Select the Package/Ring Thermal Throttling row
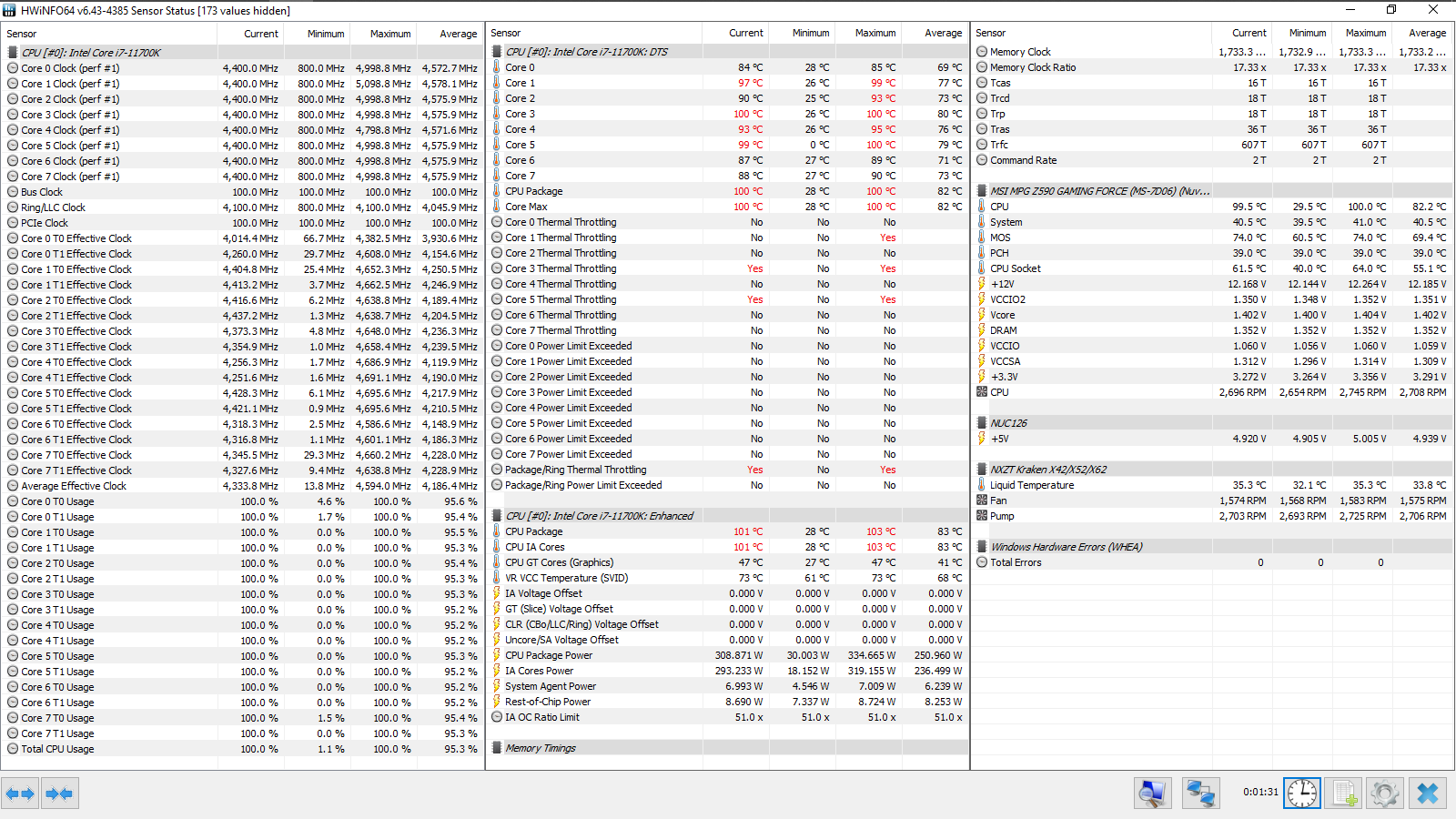The image size is (1456, 819). [727, 470]
